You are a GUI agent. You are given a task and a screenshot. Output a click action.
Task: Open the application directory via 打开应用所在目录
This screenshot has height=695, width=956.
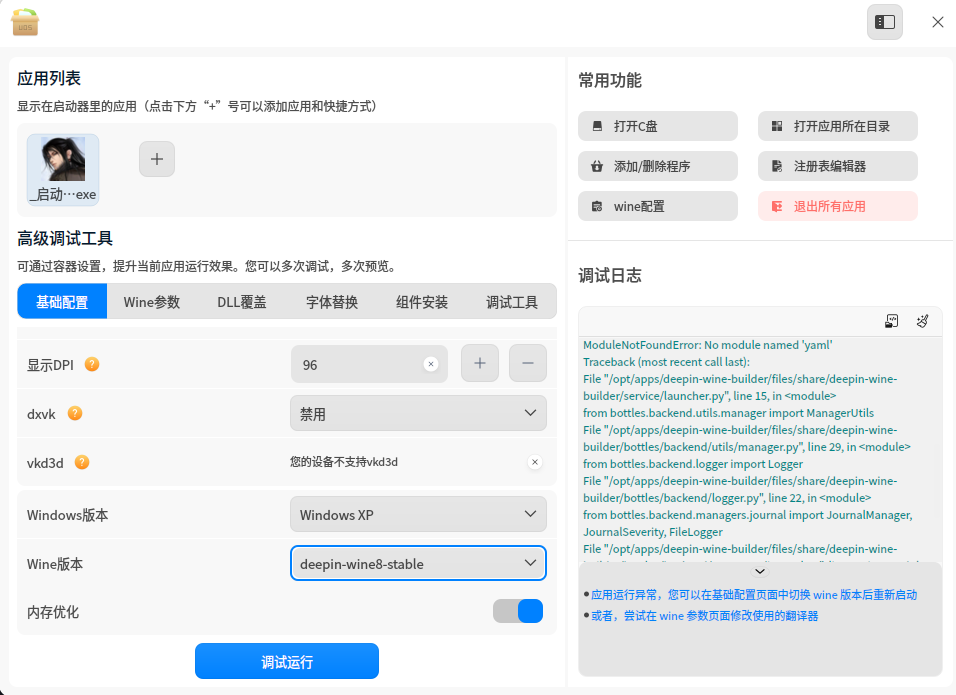coord(836,125)
